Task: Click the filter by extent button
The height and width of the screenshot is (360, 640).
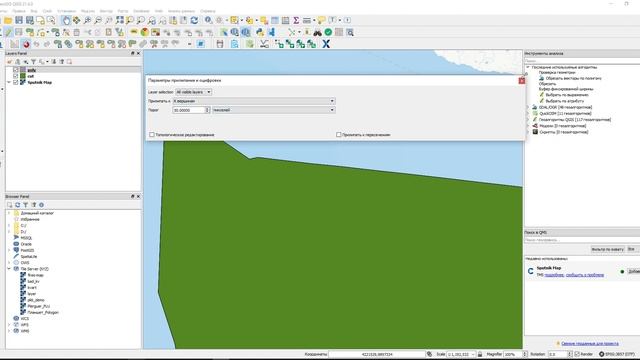Action: 607,249
